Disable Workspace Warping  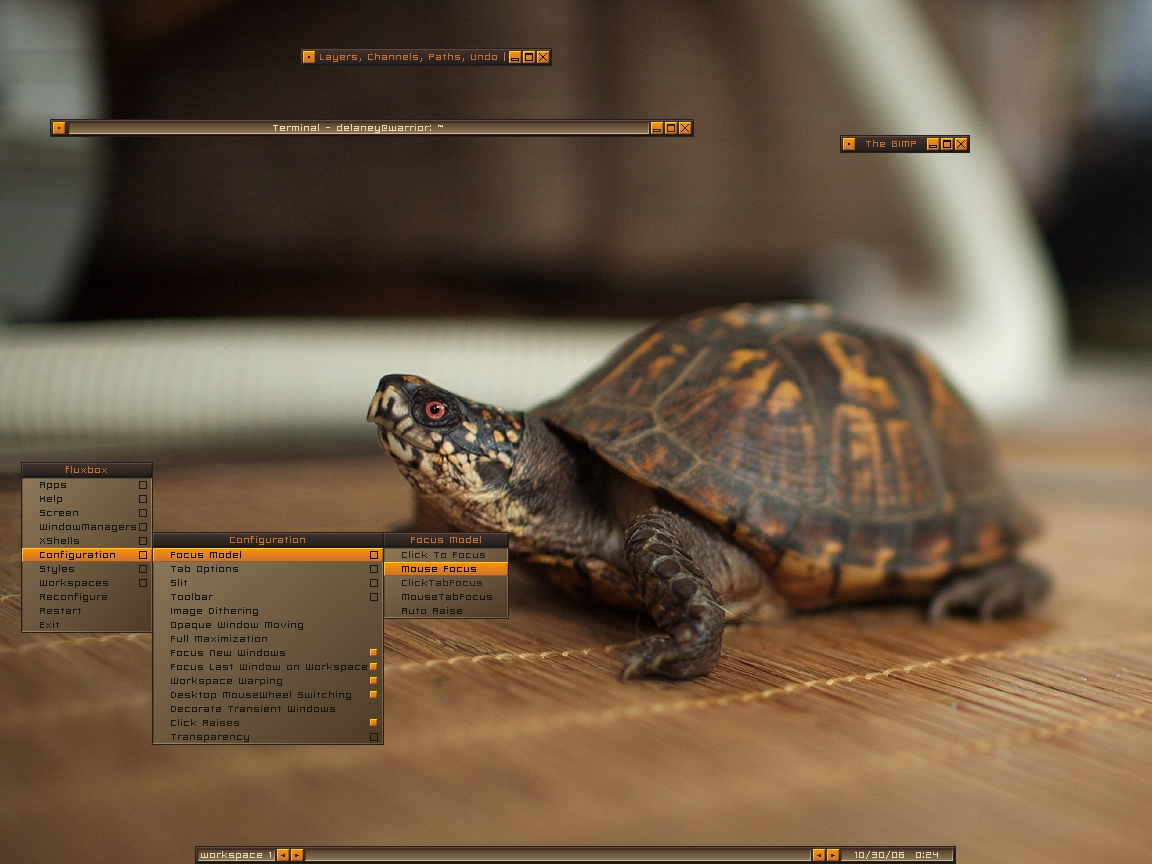(268, 680)
